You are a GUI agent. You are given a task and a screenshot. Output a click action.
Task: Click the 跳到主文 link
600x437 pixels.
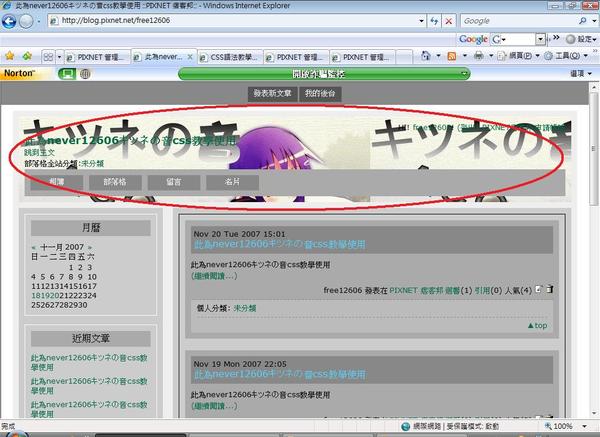[x=40, y=152]
